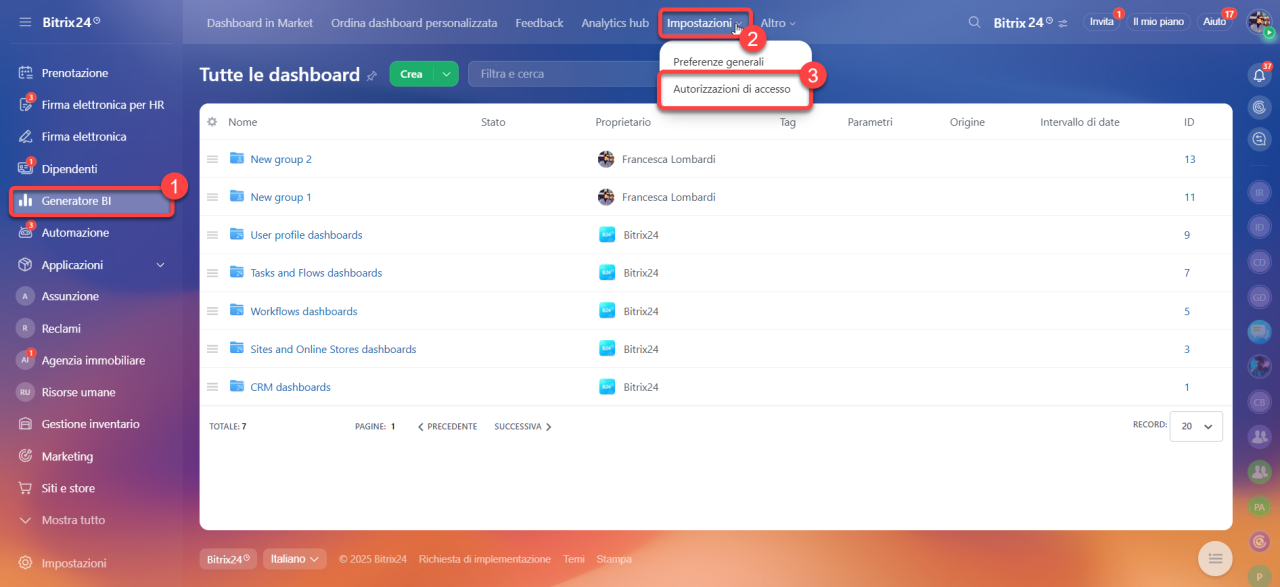Click the Temi footer link
The height and width of the screenshot is (587, 1280).
[574, 559]
